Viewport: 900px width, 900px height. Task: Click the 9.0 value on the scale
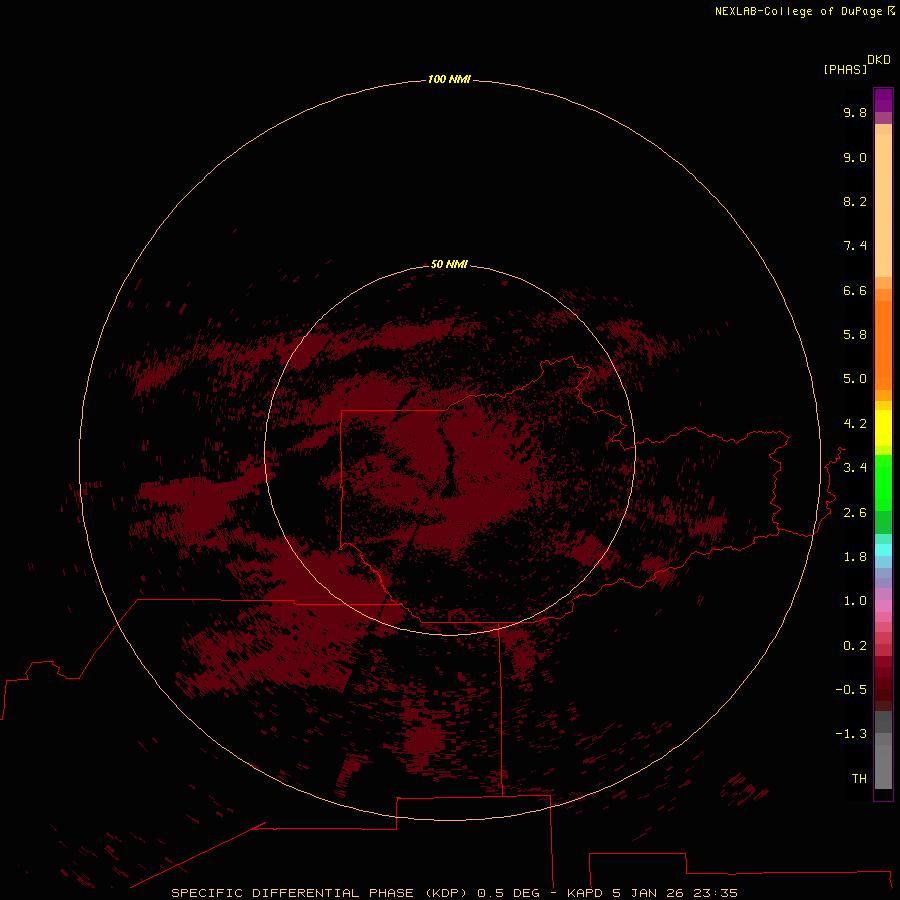pyautogui.click(x=855, y=157)
